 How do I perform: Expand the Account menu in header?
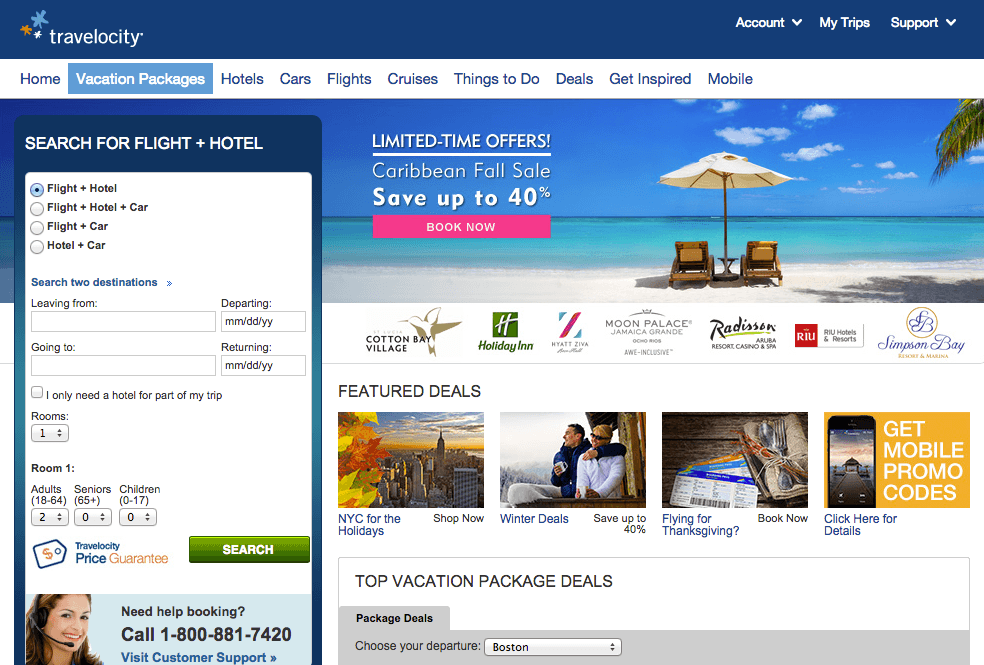pos(768,23)
